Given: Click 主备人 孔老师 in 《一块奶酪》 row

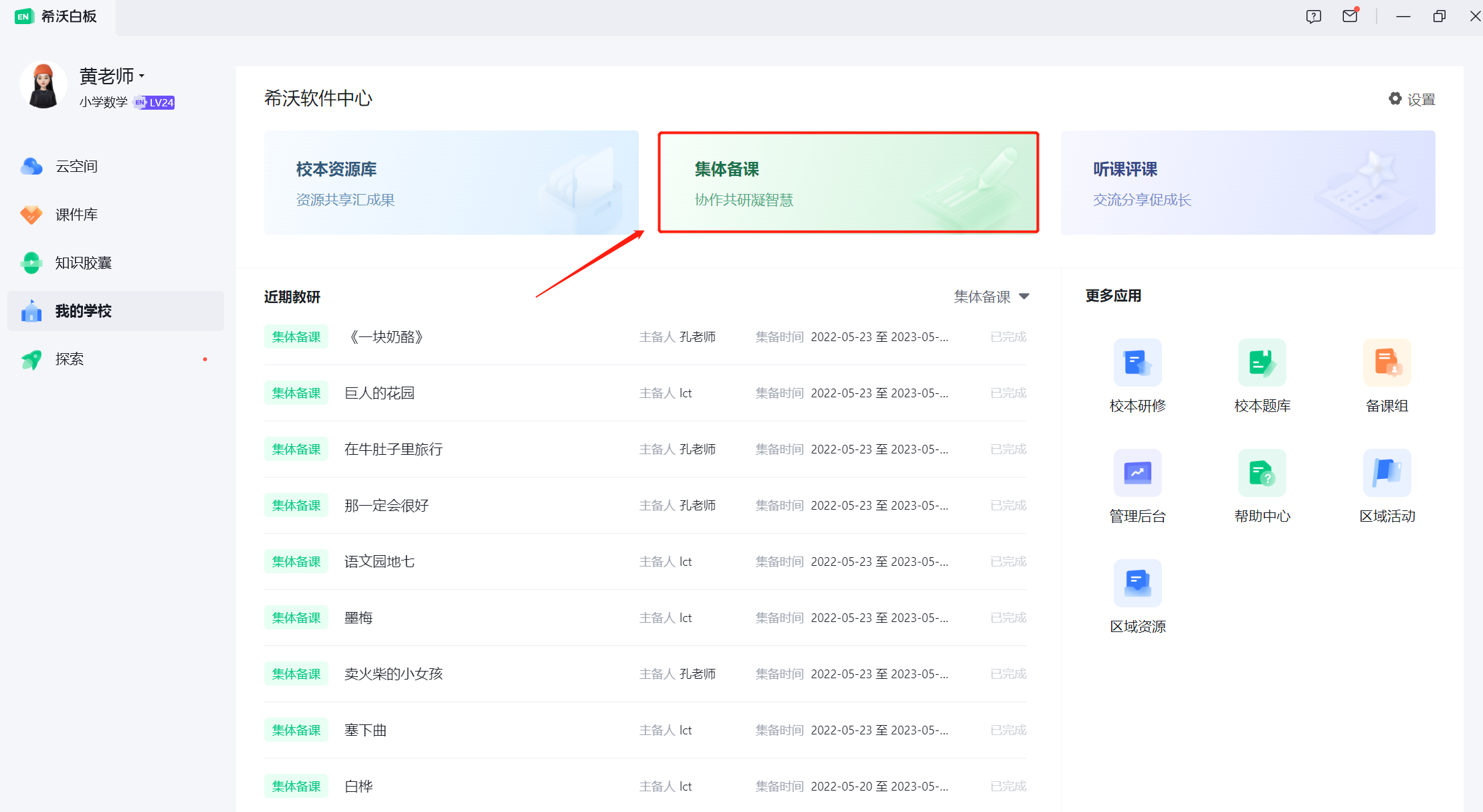Looking at the screenshot, I should click(677, 337).
